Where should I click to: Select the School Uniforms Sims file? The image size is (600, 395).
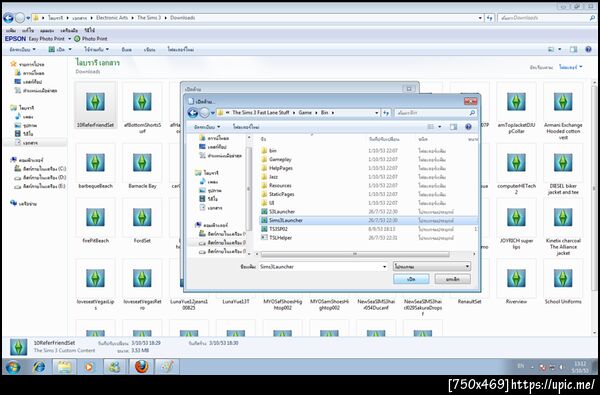563,282
